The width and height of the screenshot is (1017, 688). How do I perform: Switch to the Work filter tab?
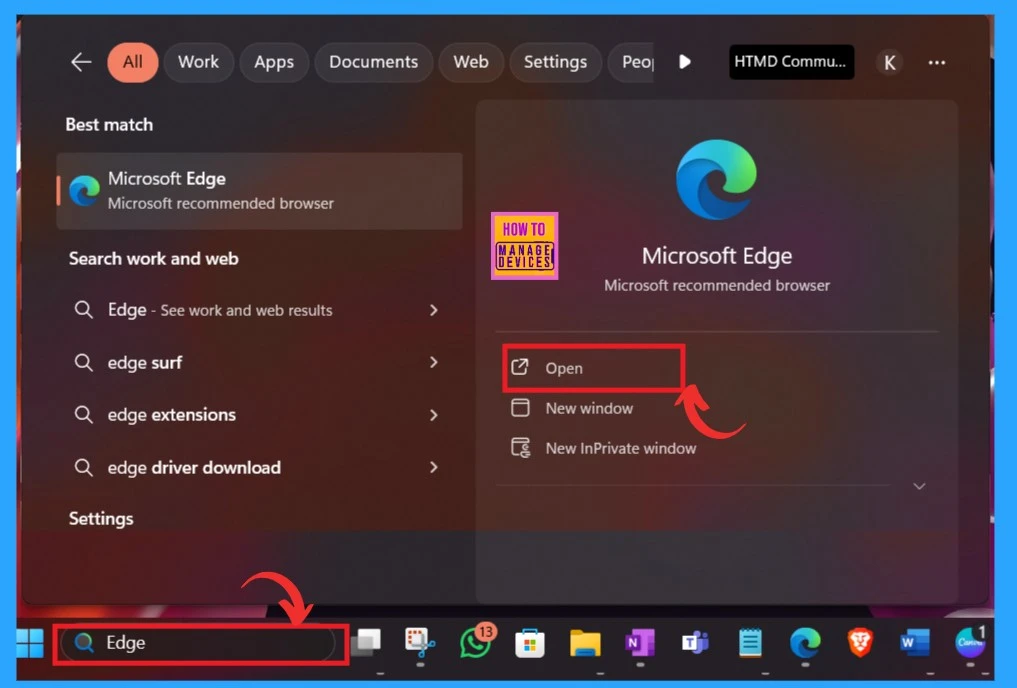(x=198, y=62)
